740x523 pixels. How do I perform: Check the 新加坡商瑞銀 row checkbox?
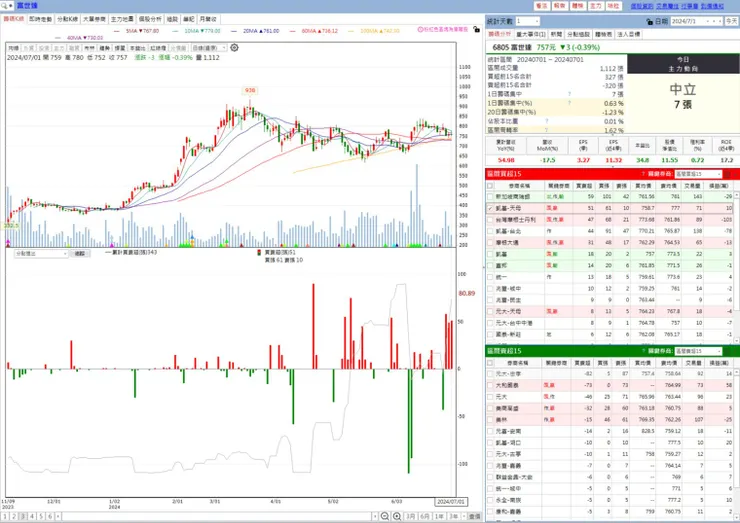[x=490, y=196]
